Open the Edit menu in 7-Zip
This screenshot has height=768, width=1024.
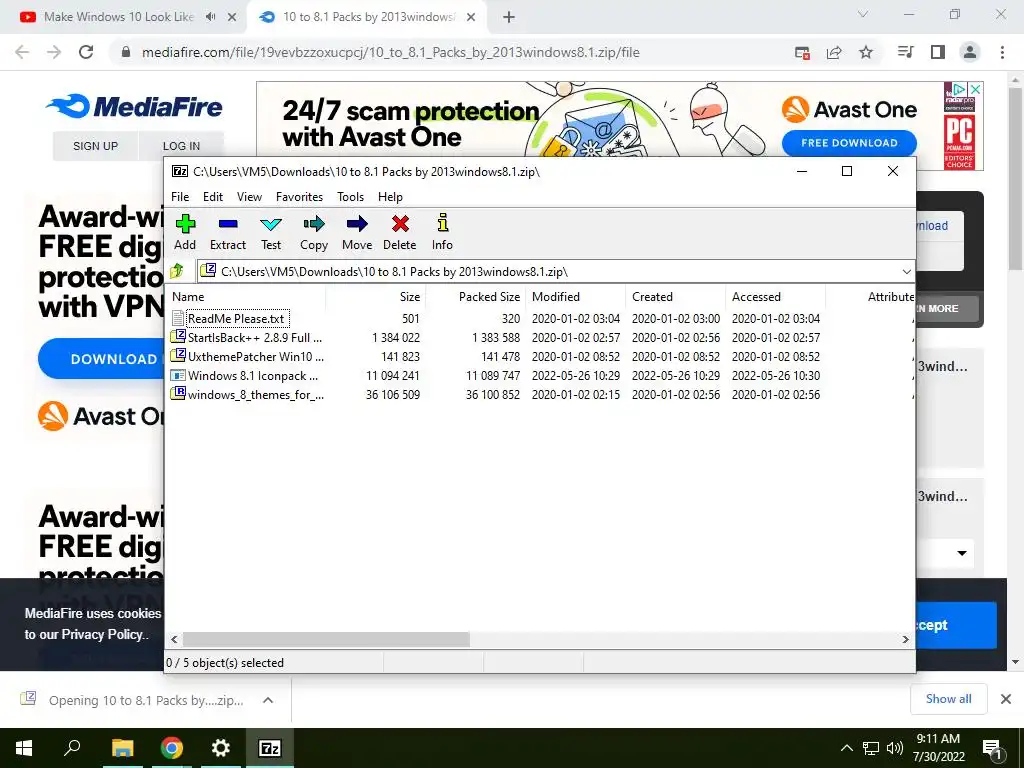tap(213, 197)
